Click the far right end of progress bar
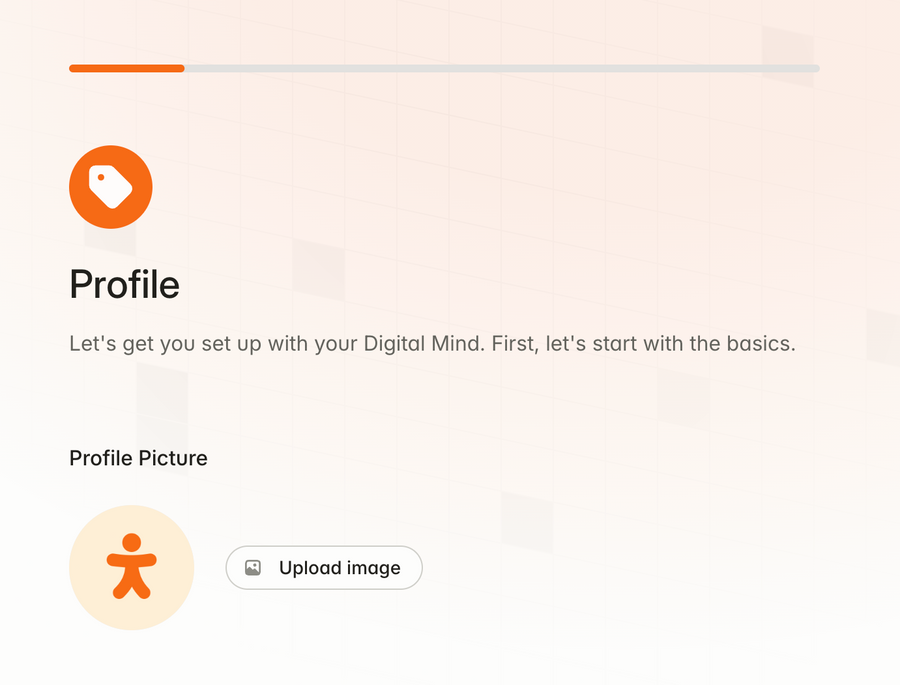This screenshot has width=900, height=685. coord(815,68)
